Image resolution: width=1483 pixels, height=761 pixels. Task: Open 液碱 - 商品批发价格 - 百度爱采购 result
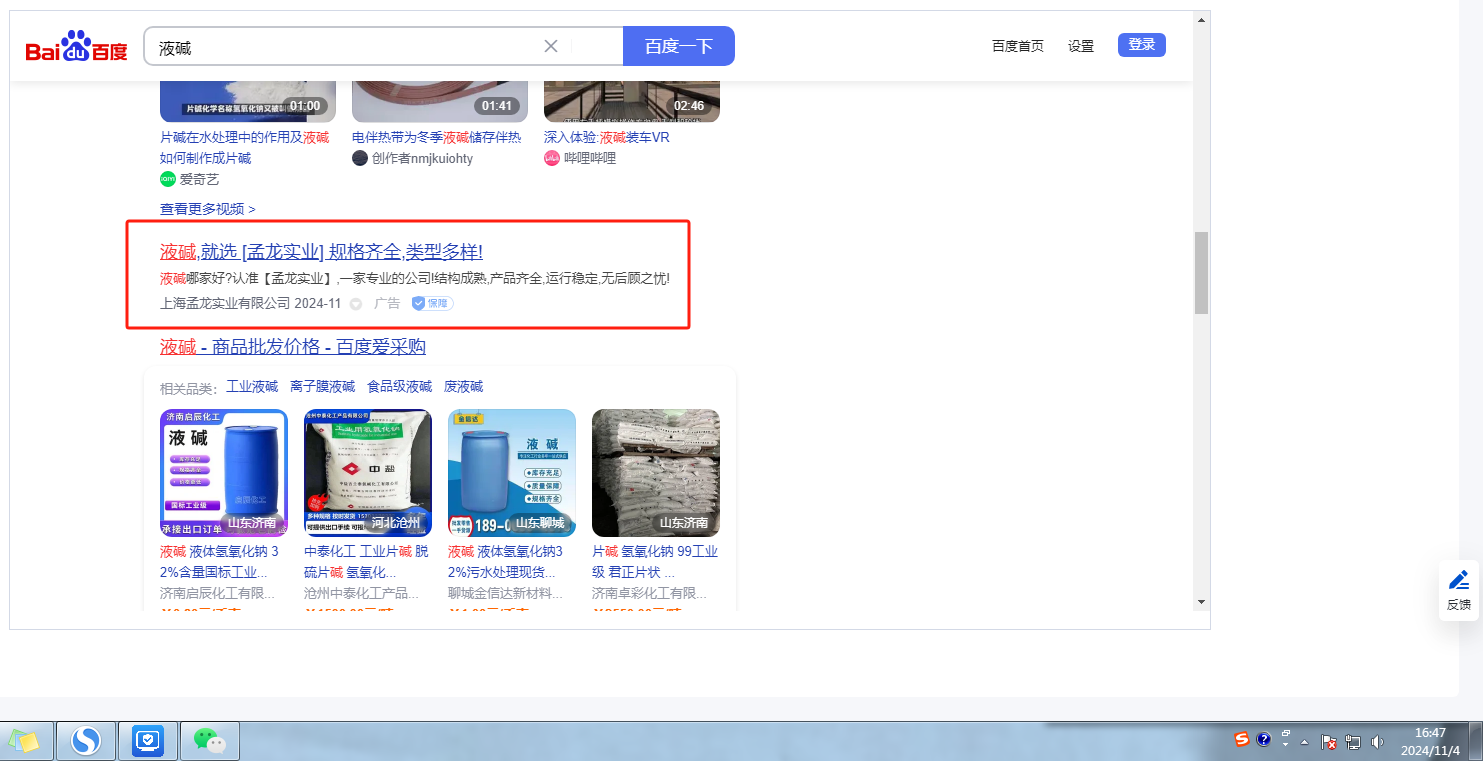pos(293,347)
